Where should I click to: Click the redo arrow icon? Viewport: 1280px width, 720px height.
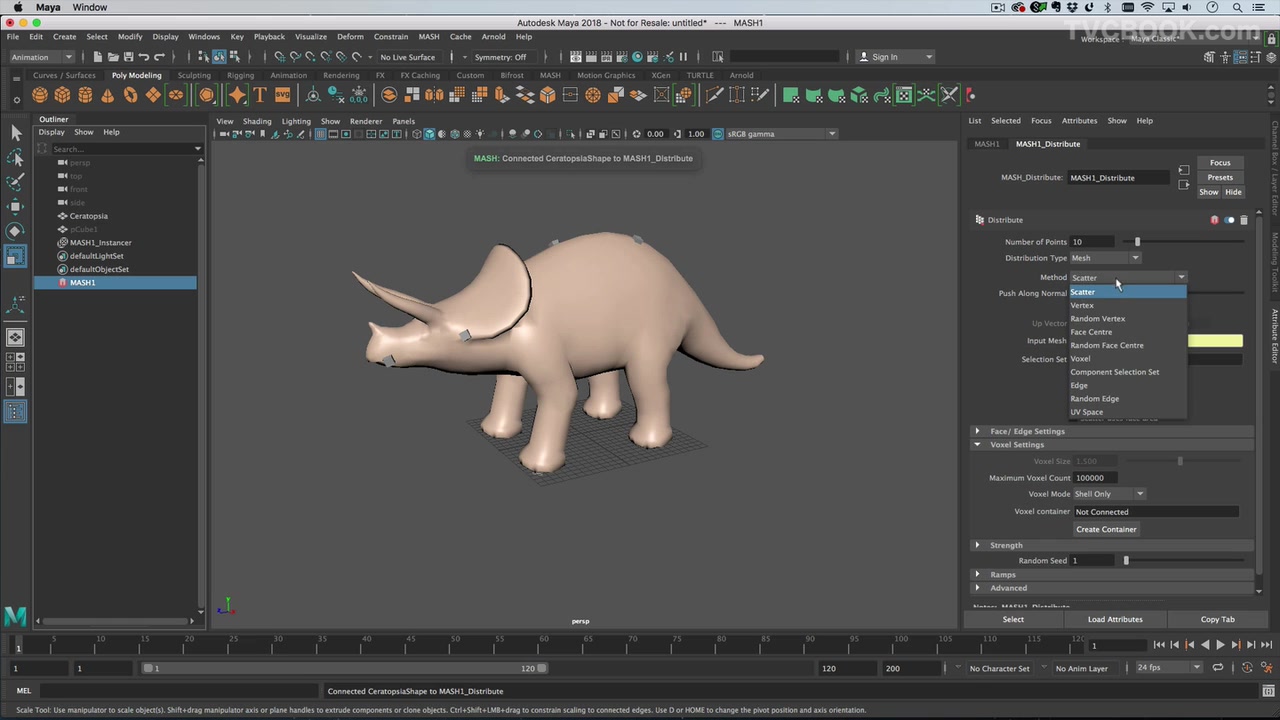click(160, 57)
